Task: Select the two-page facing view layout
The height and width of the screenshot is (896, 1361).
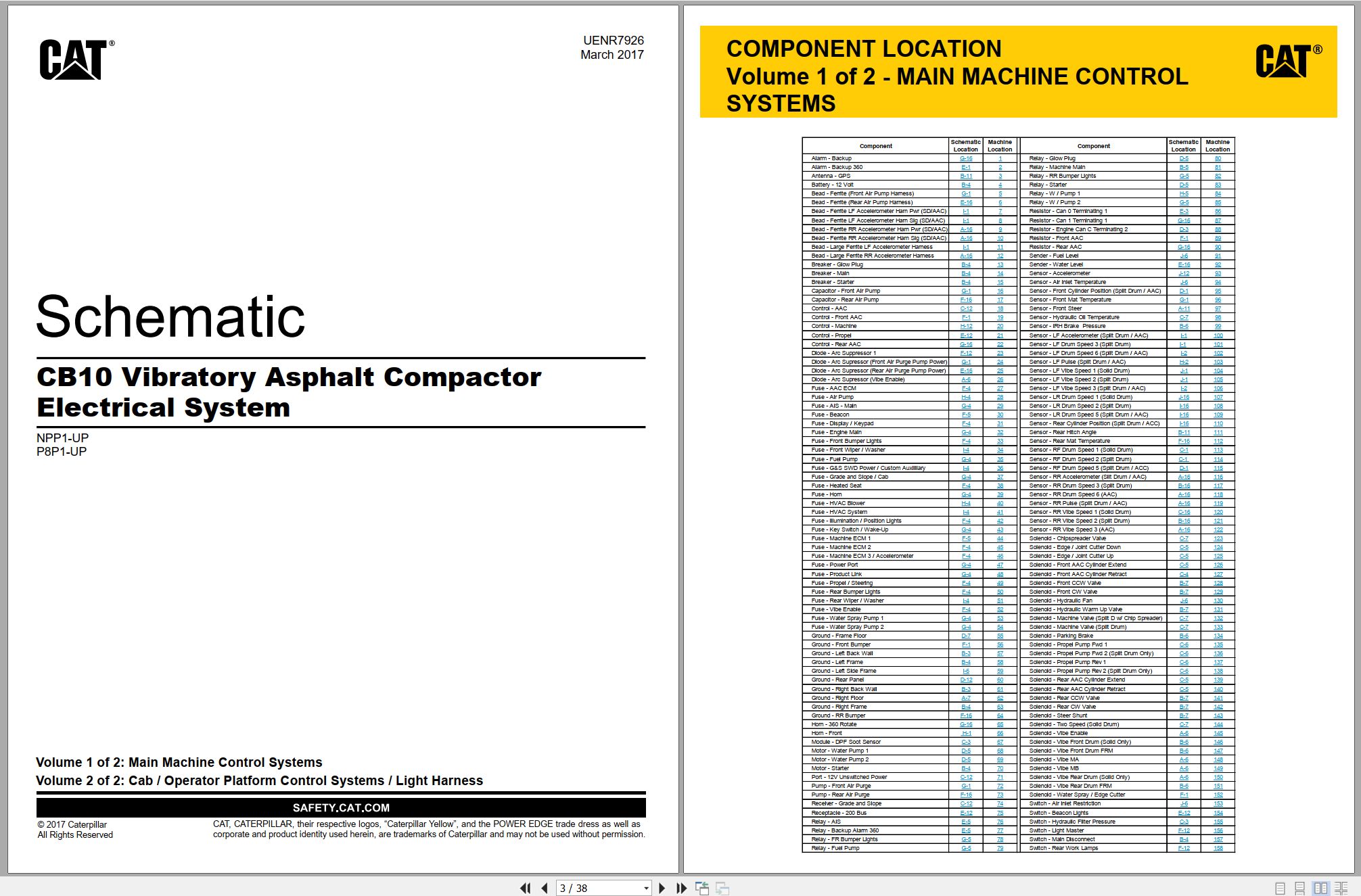Action: [x=1320, y=888]
